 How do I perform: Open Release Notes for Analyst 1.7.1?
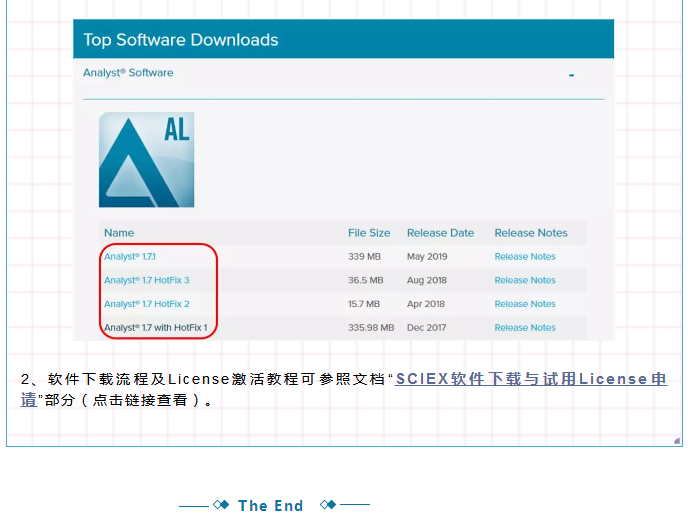(x=525, y=257)
